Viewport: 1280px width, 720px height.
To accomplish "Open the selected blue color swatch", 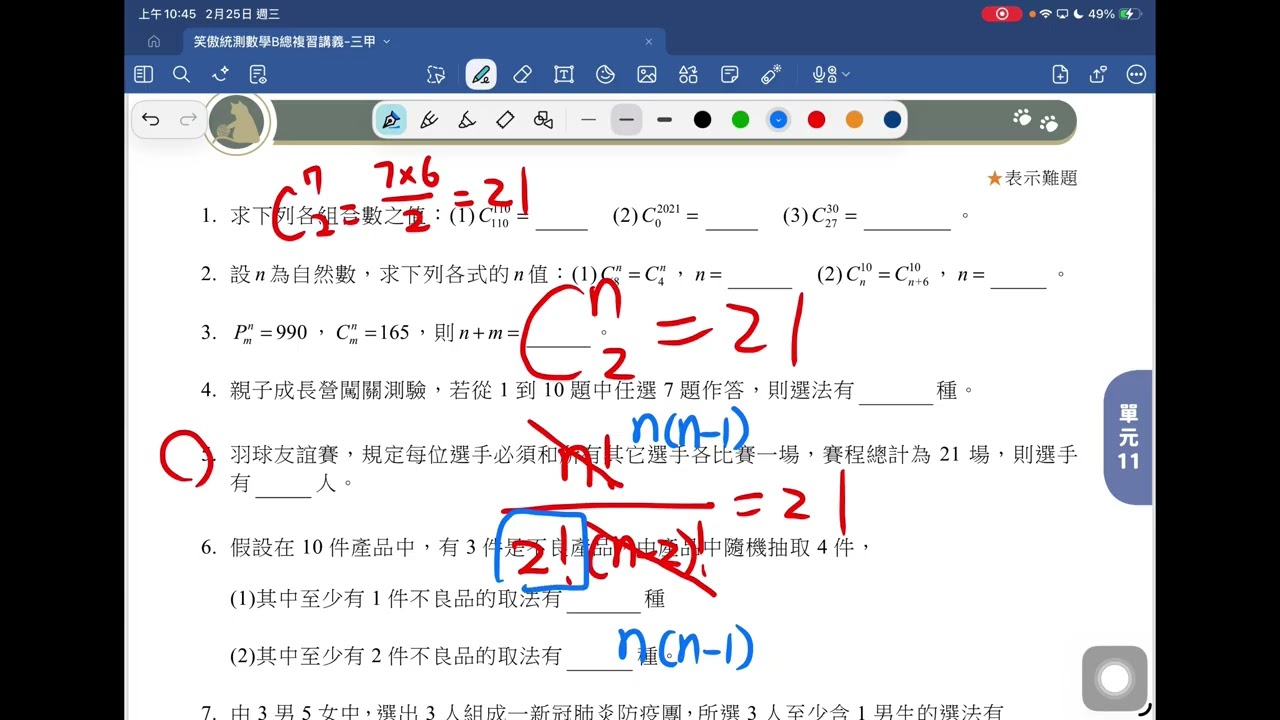I will click(x=779, y=120).
